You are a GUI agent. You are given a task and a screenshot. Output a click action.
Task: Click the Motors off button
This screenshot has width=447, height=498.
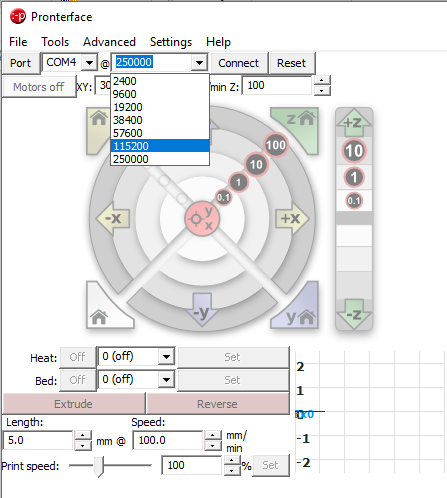39,87
